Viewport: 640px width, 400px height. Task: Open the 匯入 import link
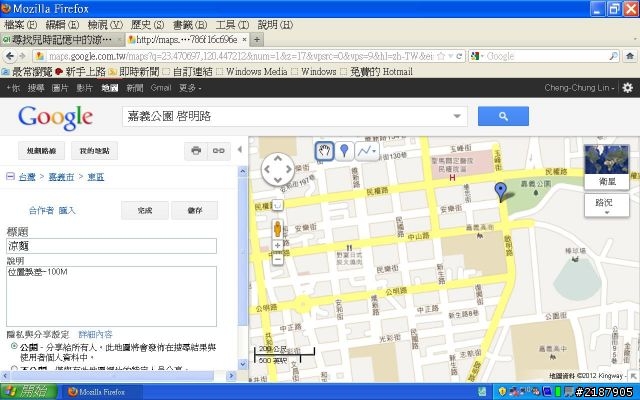67,210
